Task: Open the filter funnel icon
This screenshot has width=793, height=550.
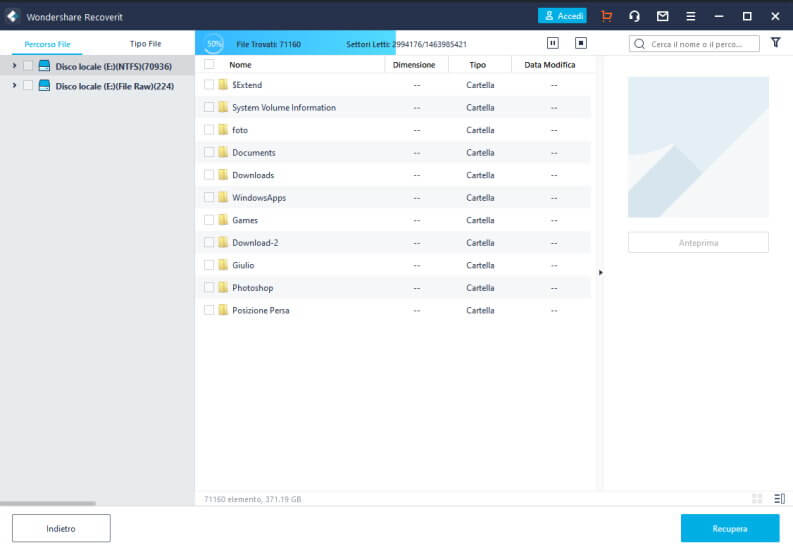Action: (775, 42)
